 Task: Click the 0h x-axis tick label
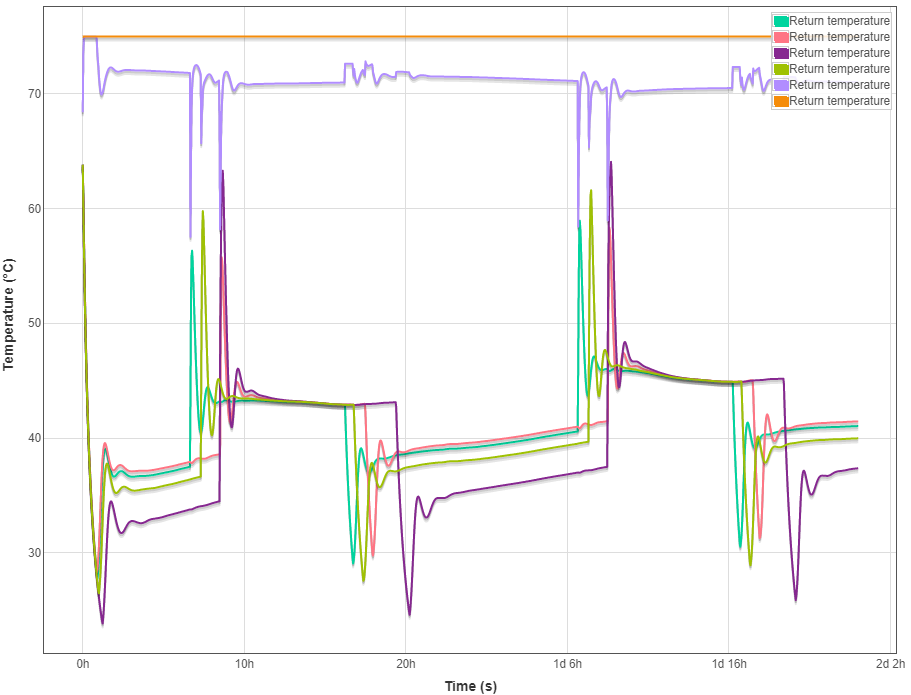click(x=83, y=664)
